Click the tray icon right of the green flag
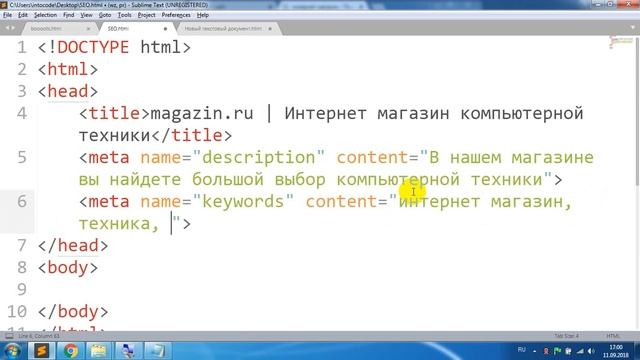640x360 pixels. click(x=568, y=351)
